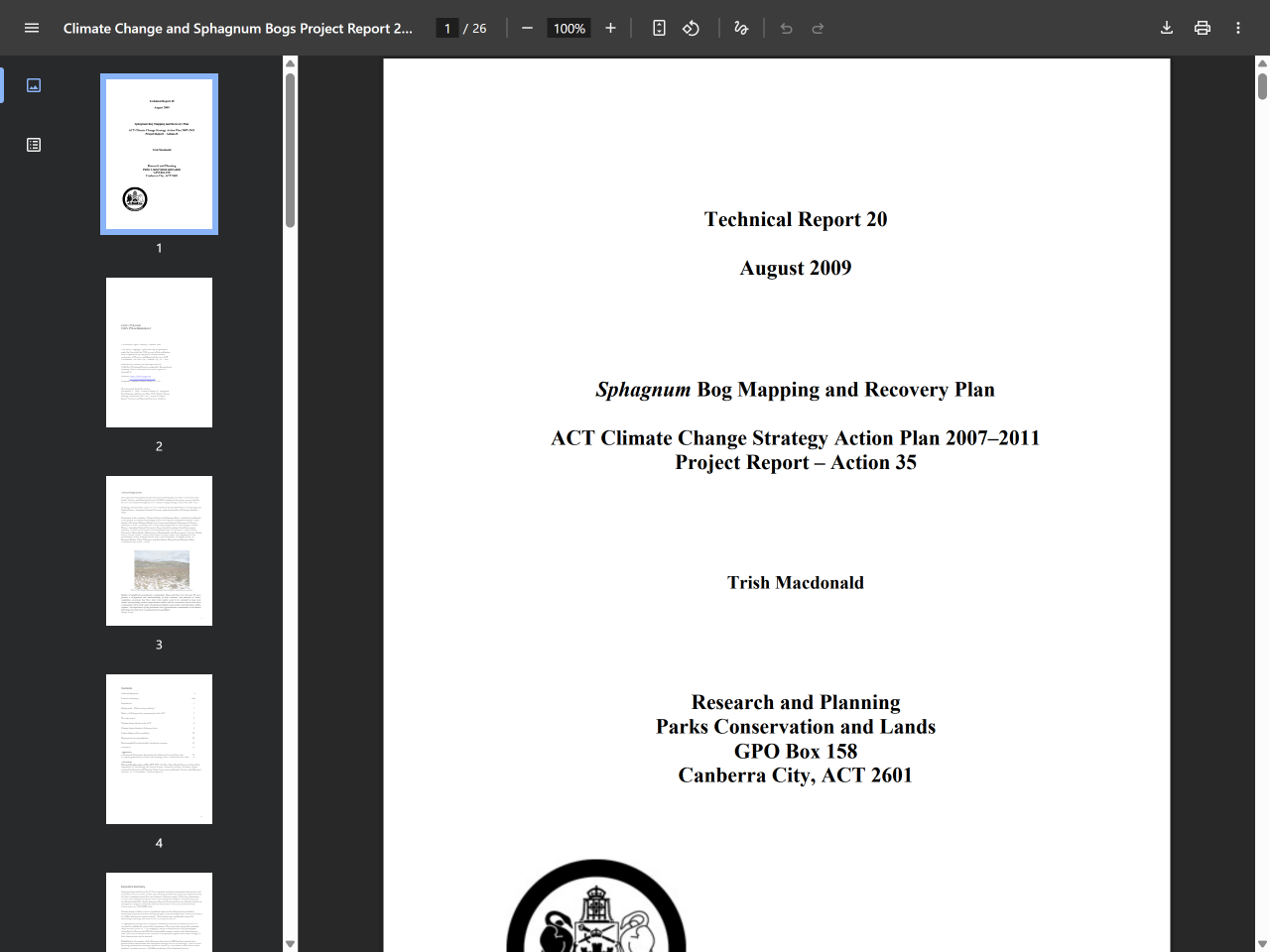This screenshot has width=1270, height=952.
Task: Click the "Parks Conservation and Lands" line
Action: [796, 726]
